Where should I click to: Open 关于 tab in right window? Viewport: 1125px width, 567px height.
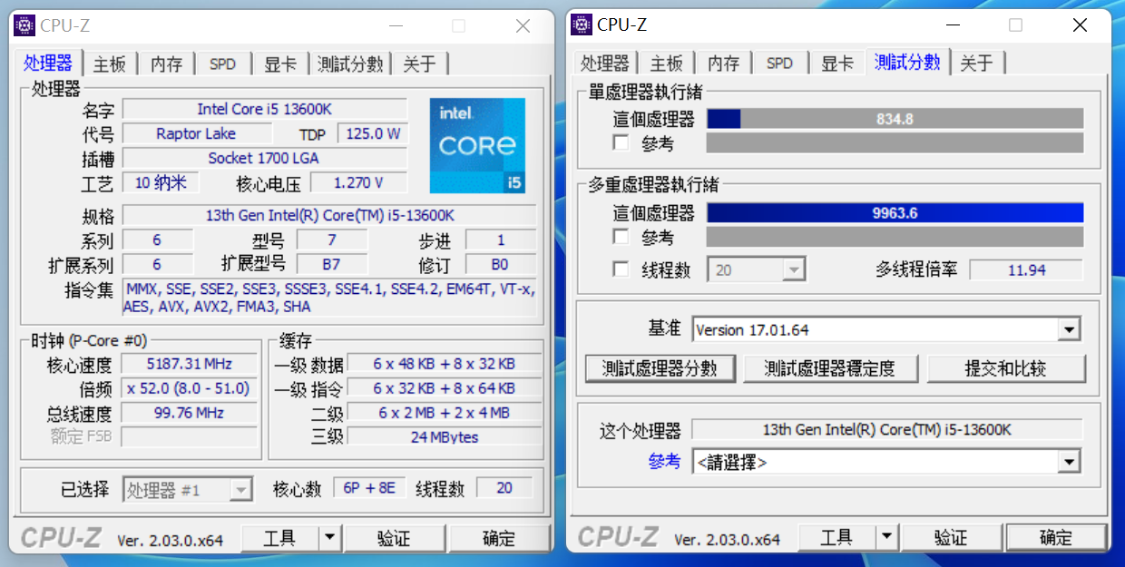(976, 64)
